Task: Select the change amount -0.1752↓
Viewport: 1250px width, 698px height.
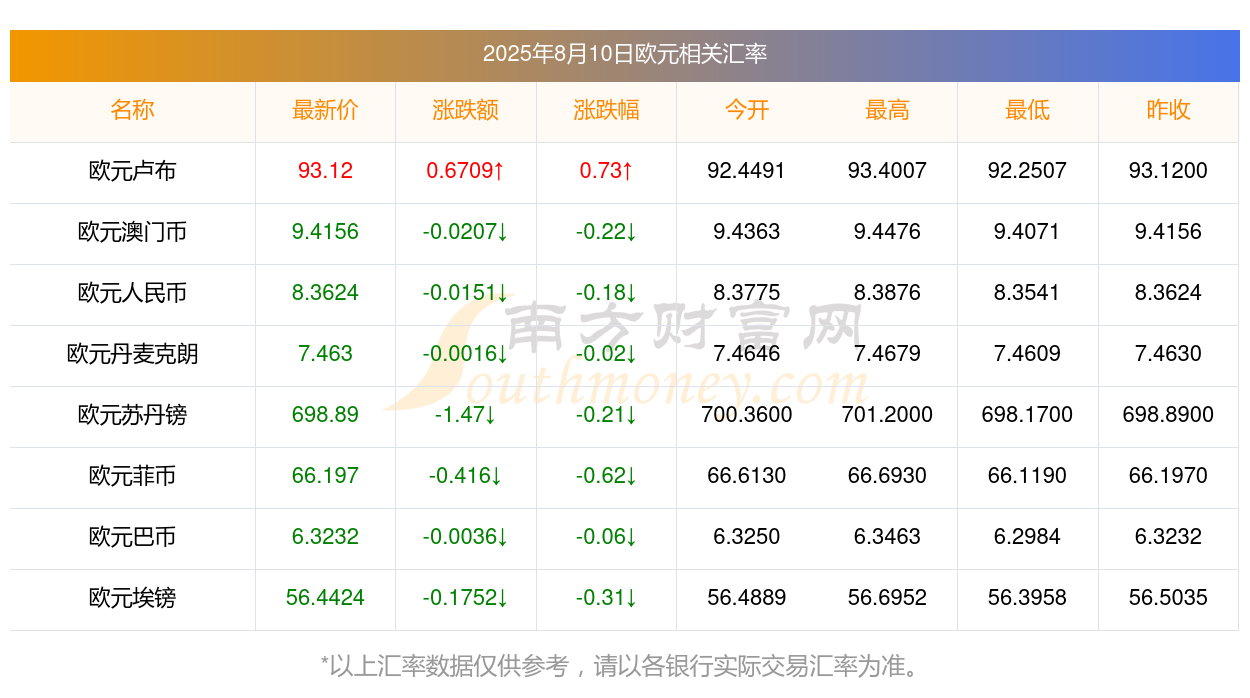Action: point(466,598)
